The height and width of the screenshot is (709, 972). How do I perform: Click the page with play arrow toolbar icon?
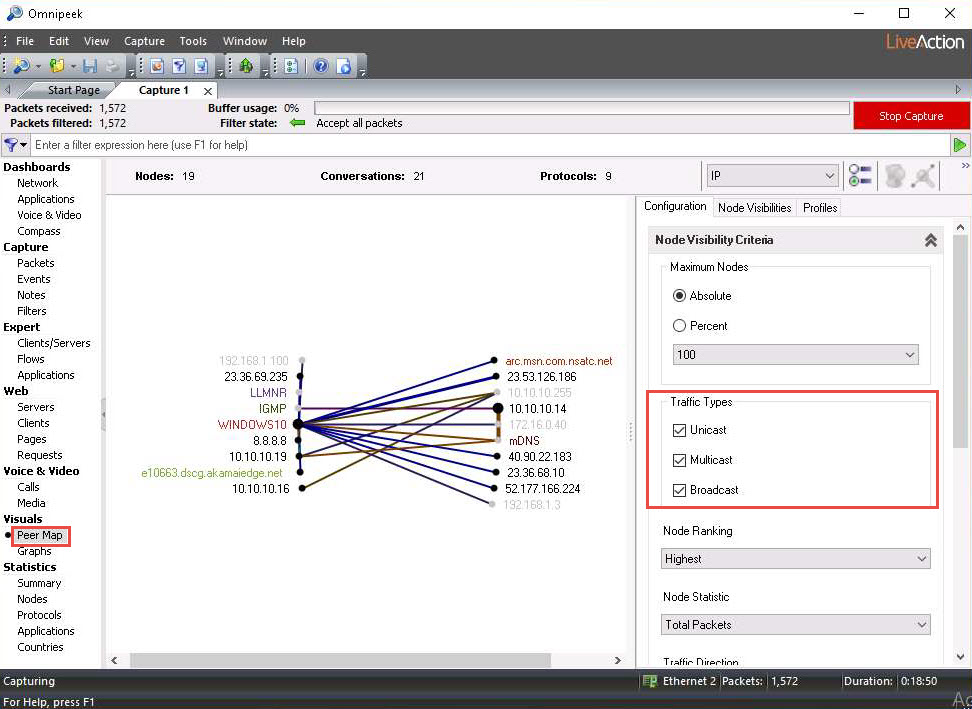pyautogui.click(x=344, y=66)
